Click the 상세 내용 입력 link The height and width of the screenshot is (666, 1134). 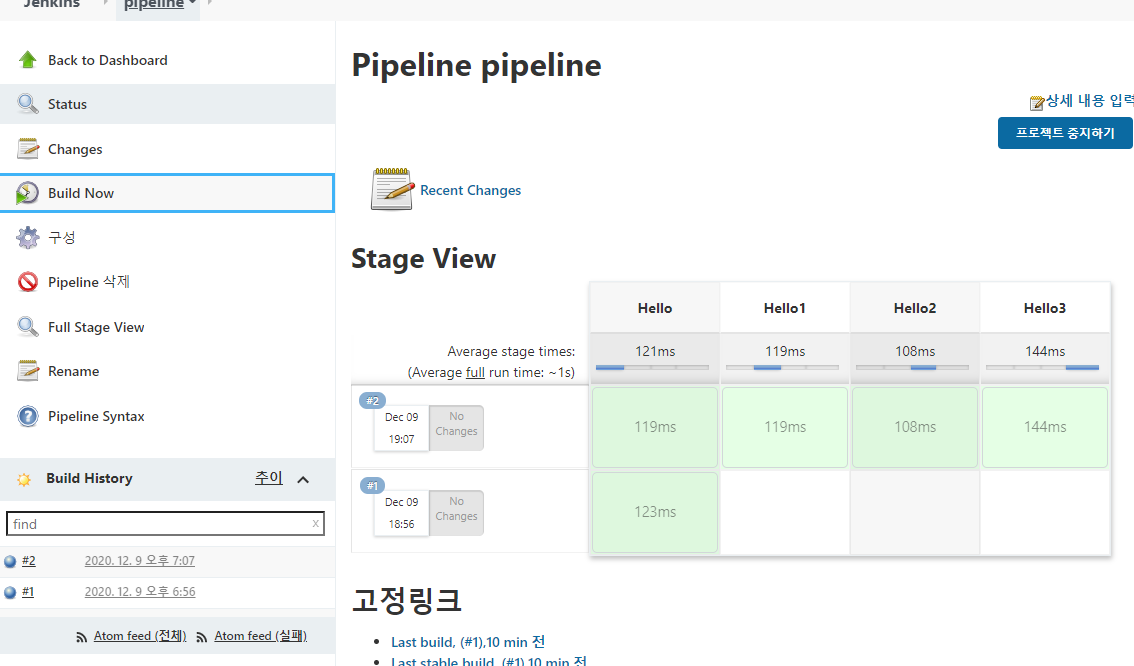point(1090,101)
